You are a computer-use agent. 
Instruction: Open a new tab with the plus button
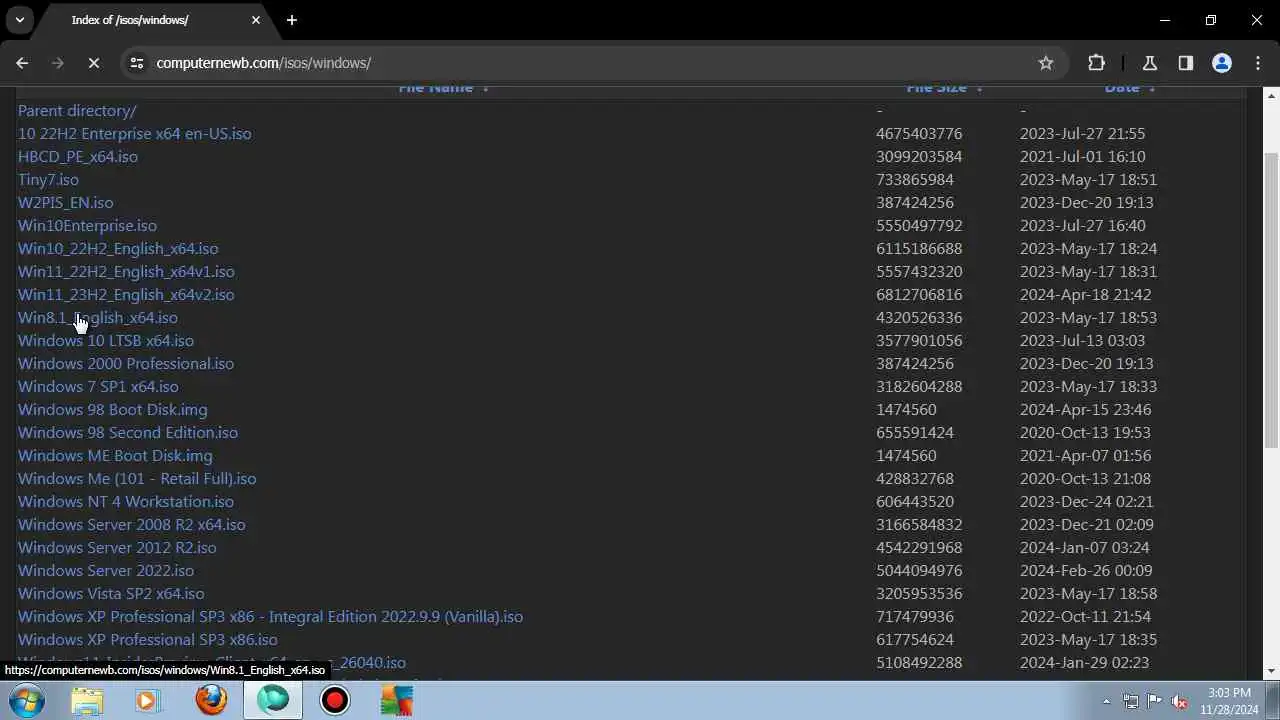click(291, 20)
